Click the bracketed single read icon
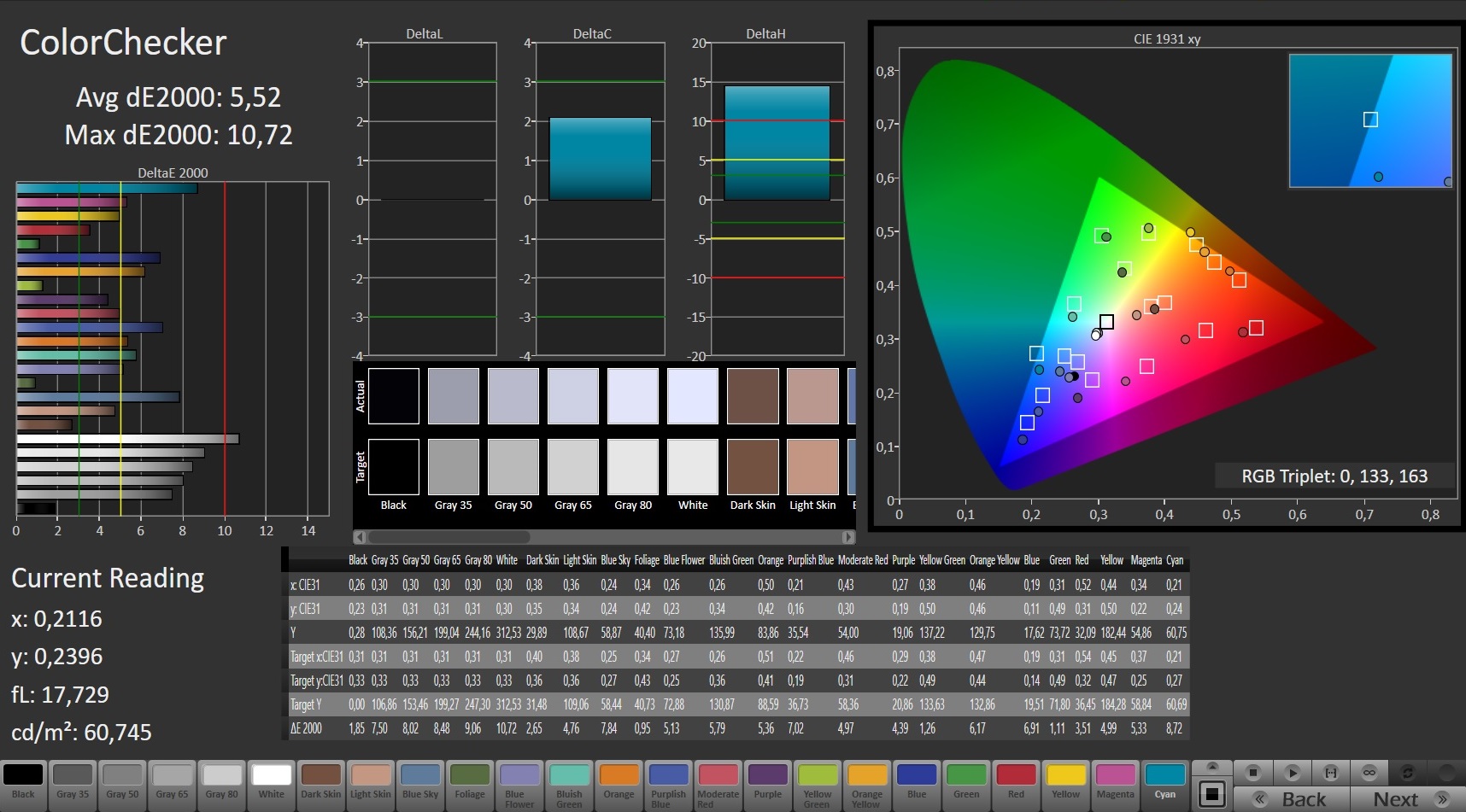This screenshot has height=812, width=1466. coord(1331,773)
